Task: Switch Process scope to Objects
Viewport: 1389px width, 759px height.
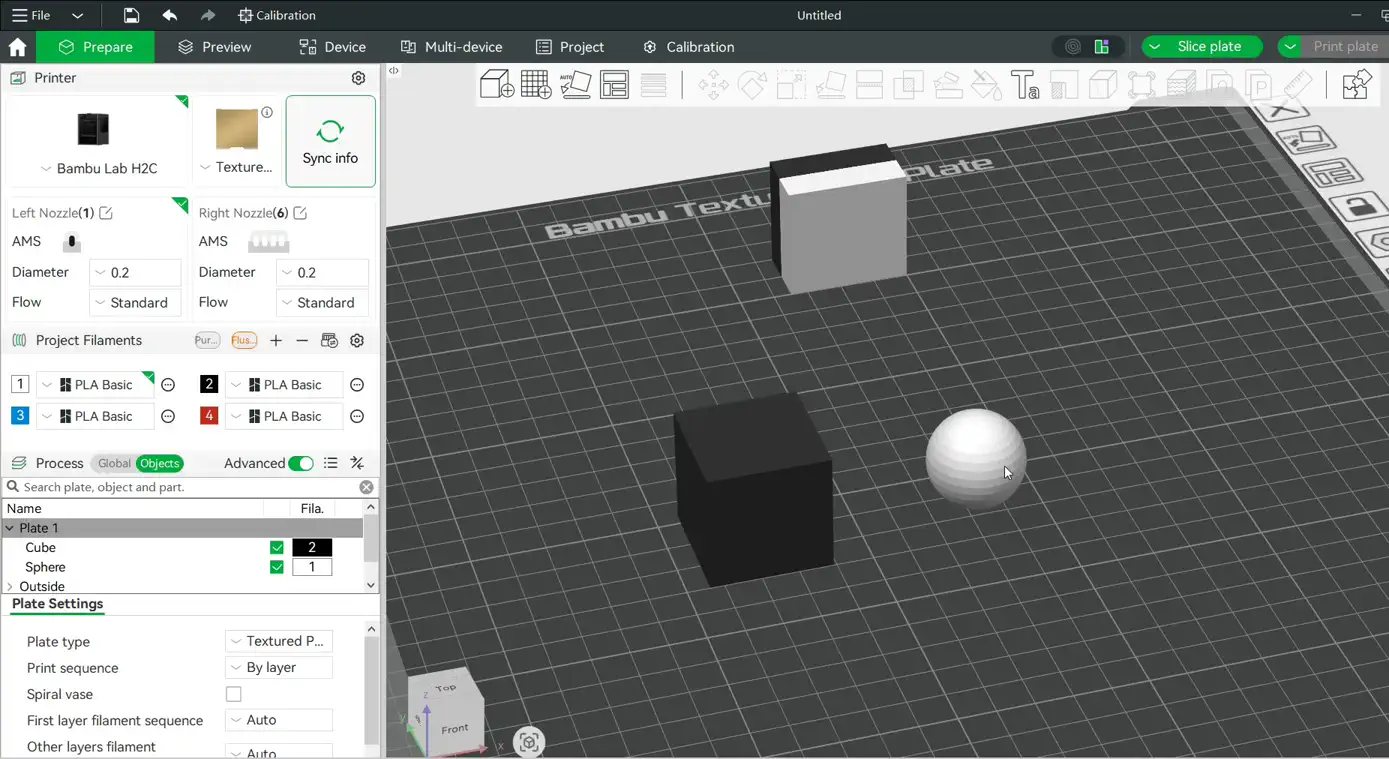Action: click(x=160, y=463)
